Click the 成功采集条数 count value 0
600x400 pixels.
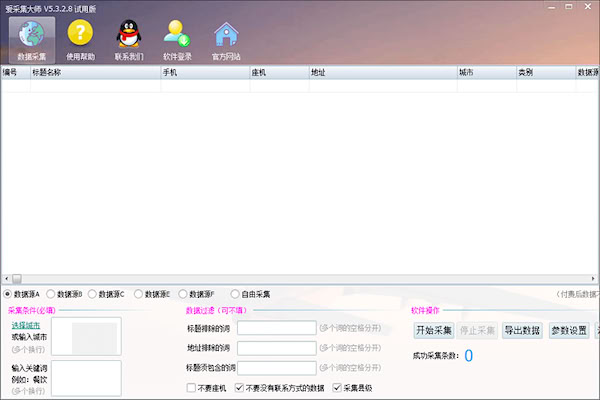click(x=468, y=356)
